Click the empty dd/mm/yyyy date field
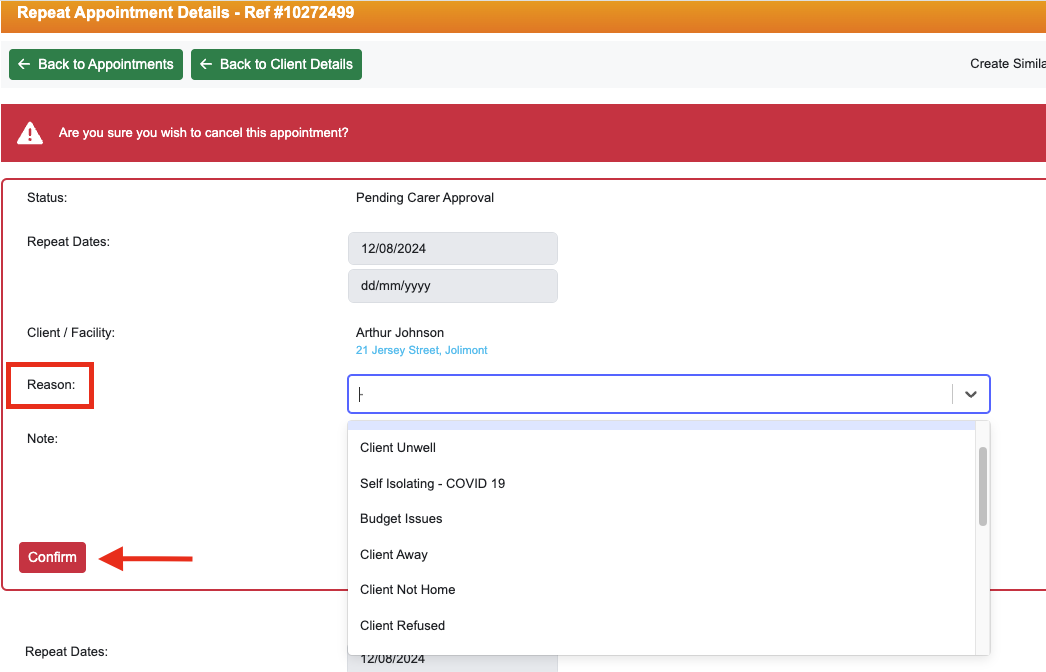The image size is (1046, 672). click(452, 286)
